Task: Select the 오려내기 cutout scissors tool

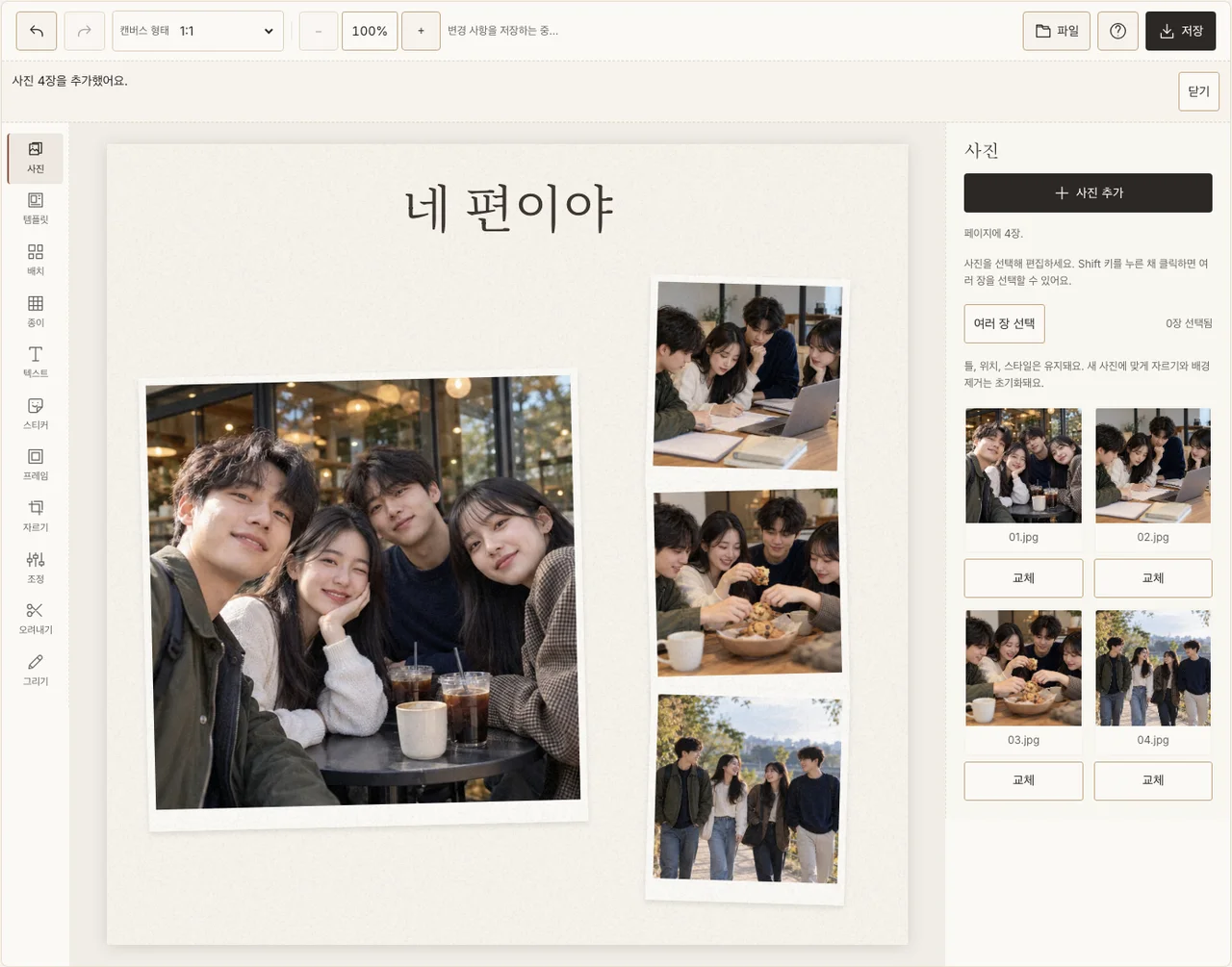Action: coord(36,619)
